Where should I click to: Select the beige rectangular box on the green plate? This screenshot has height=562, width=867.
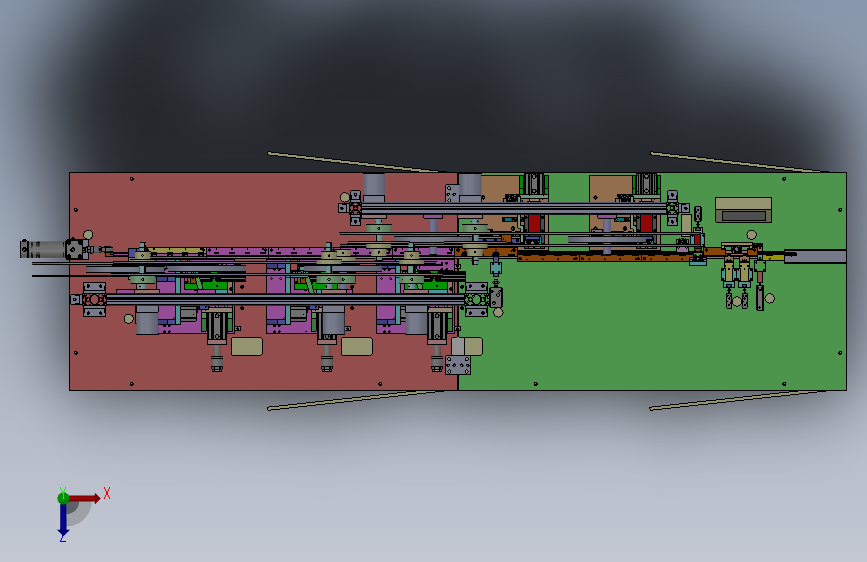pos(743,210)
